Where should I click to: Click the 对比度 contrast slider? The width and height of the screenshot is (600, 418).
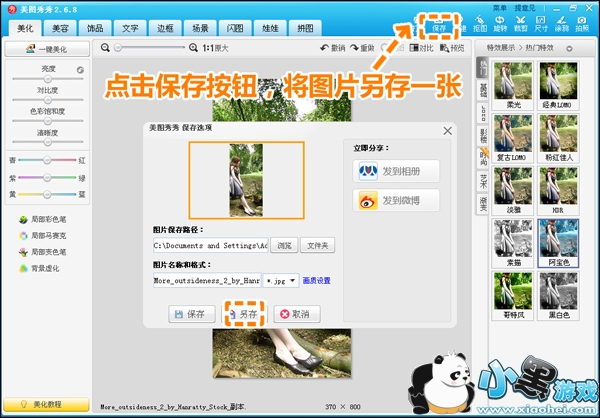coord(47,100)
